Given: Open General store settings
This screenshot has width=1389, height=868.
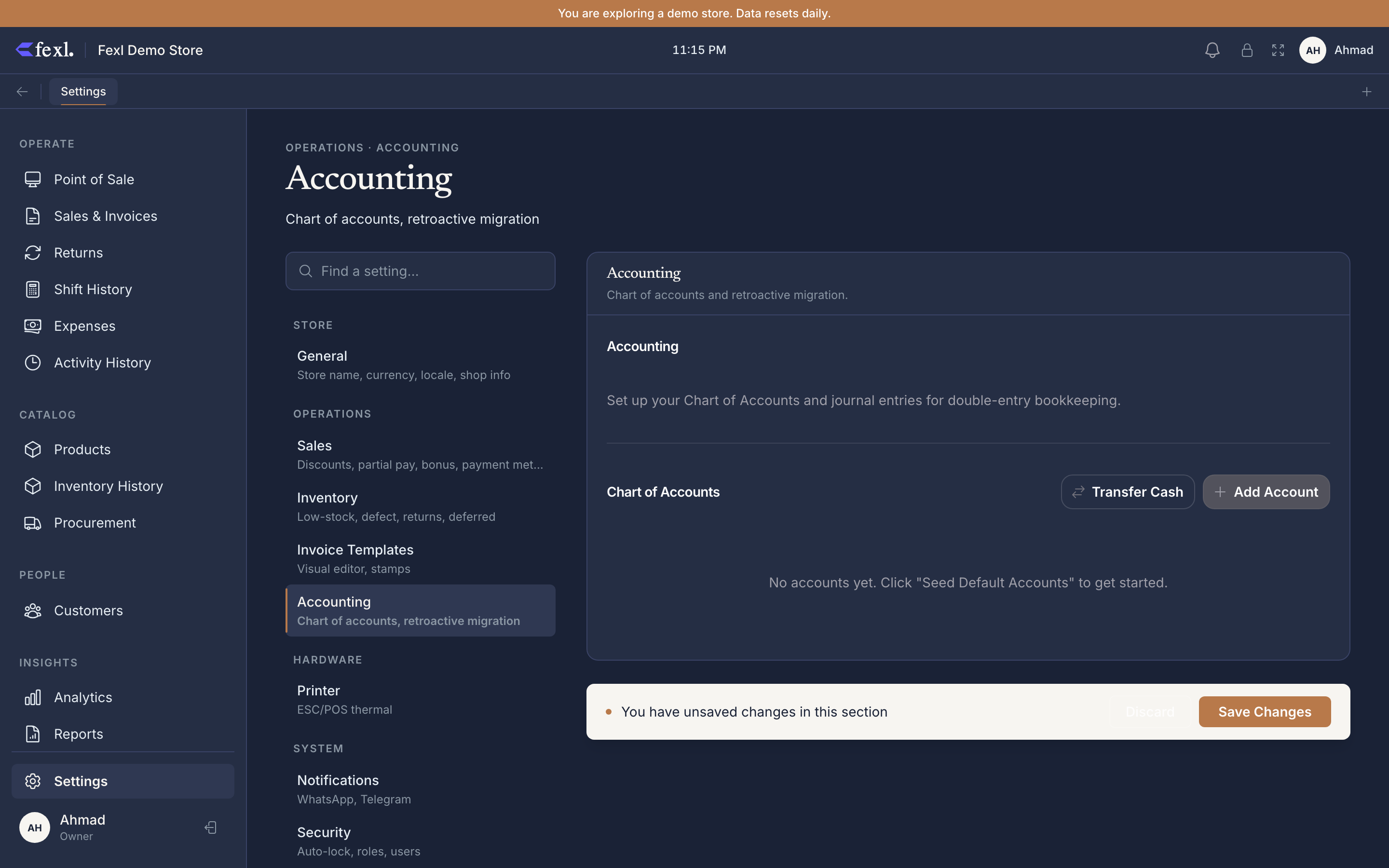Looking at the screenshot, I should (x=420, y=365).
